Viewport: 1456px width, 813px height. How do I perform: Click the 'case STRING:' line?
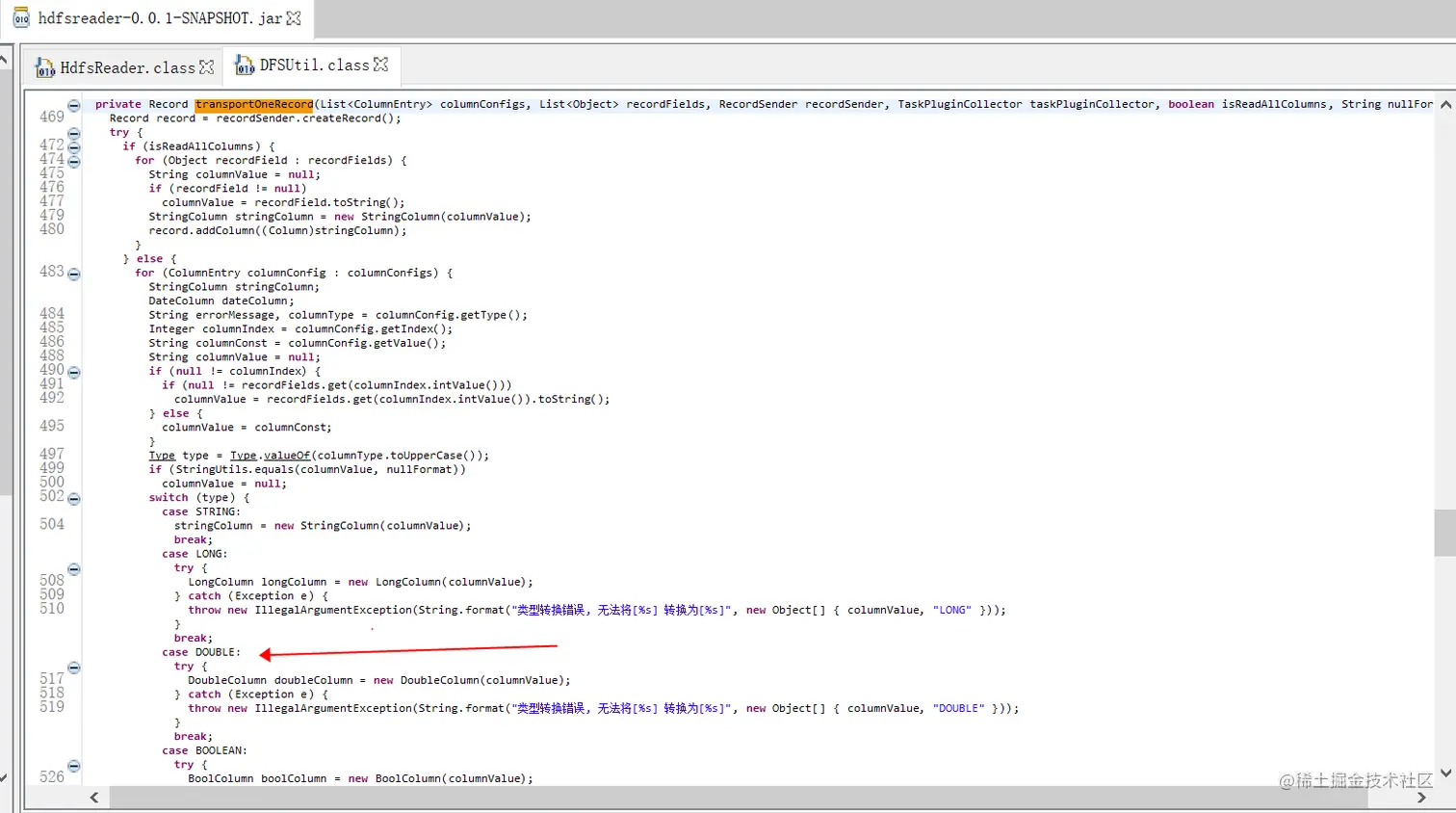(201, 511)
